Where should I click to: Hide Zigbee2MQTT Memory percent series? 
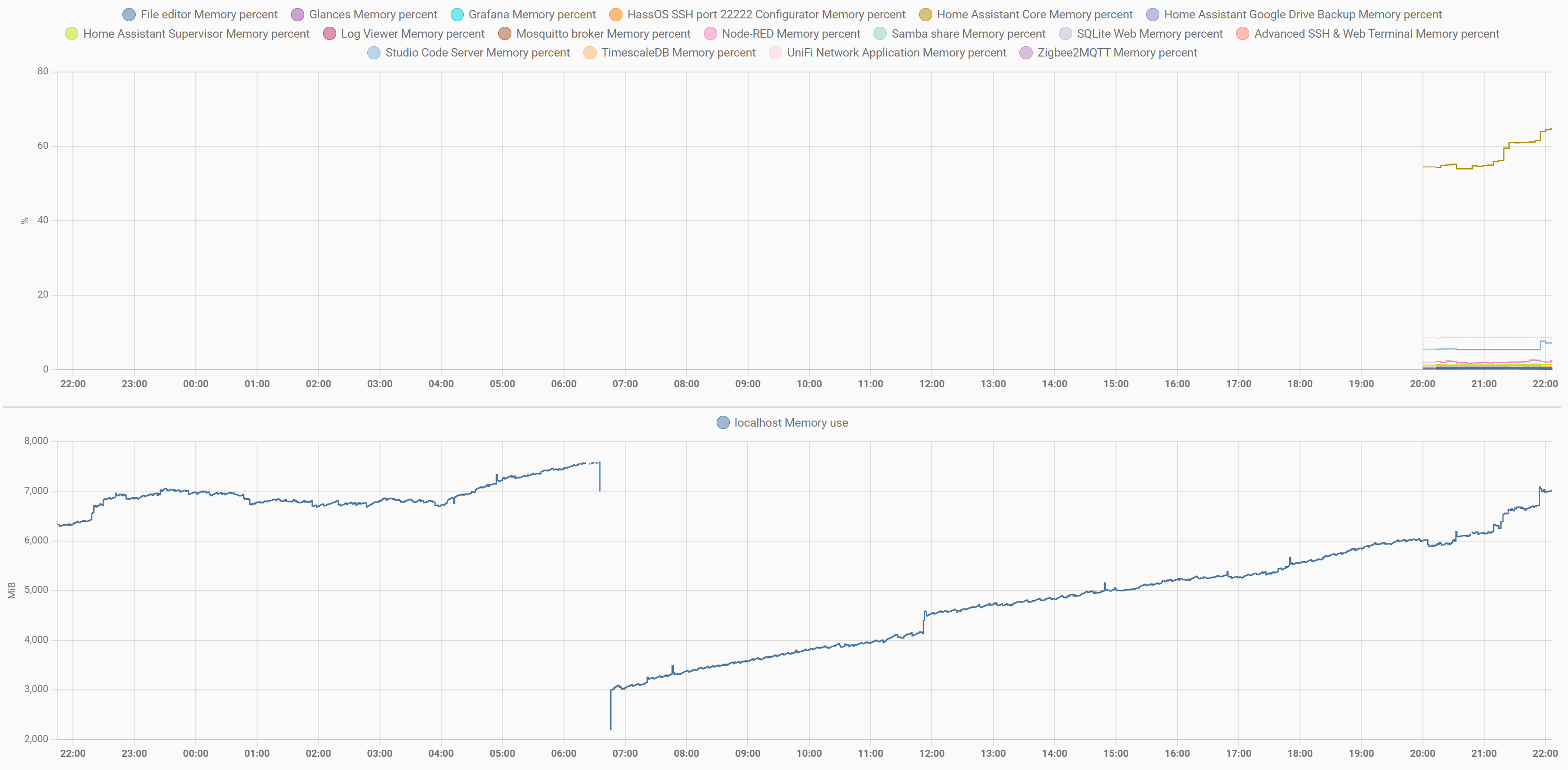coord(1108,53)
